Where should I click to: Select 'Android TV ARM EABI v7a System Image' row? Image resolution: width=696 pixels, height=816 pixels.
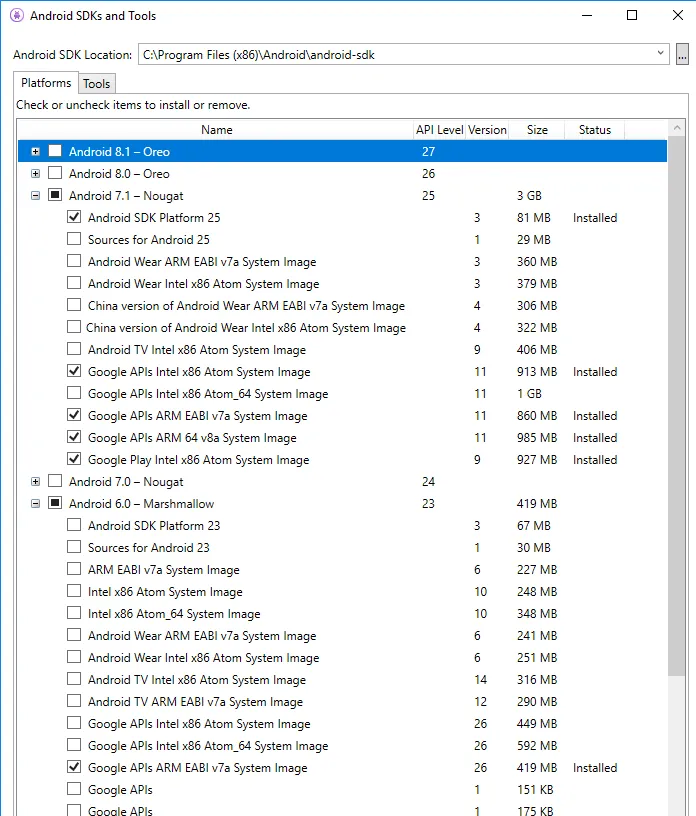point(195,702)
